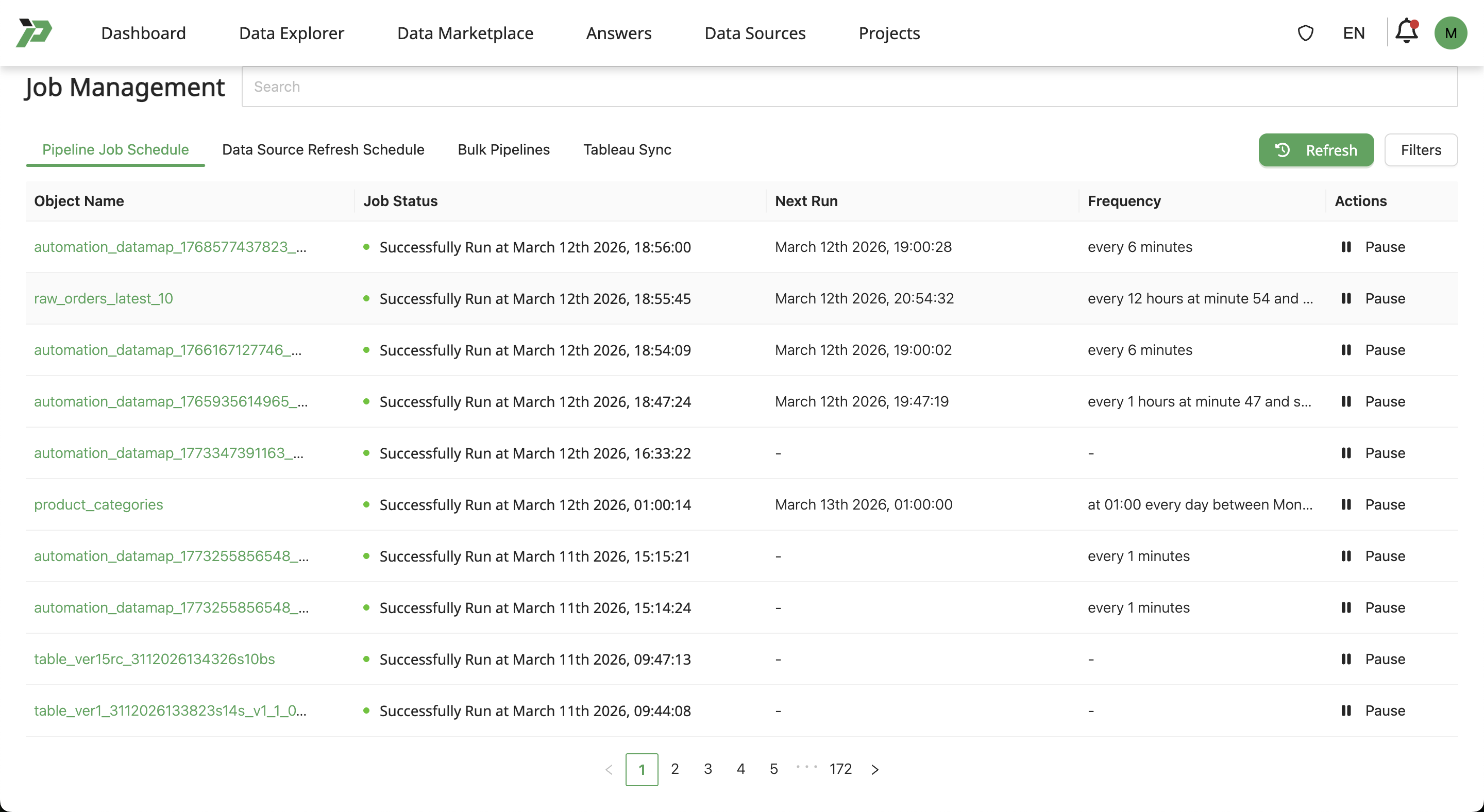Open the user avatar menu marked M
Image resolution: width=1484 pixels, height=812 pixels.
tap(1452, 33)
